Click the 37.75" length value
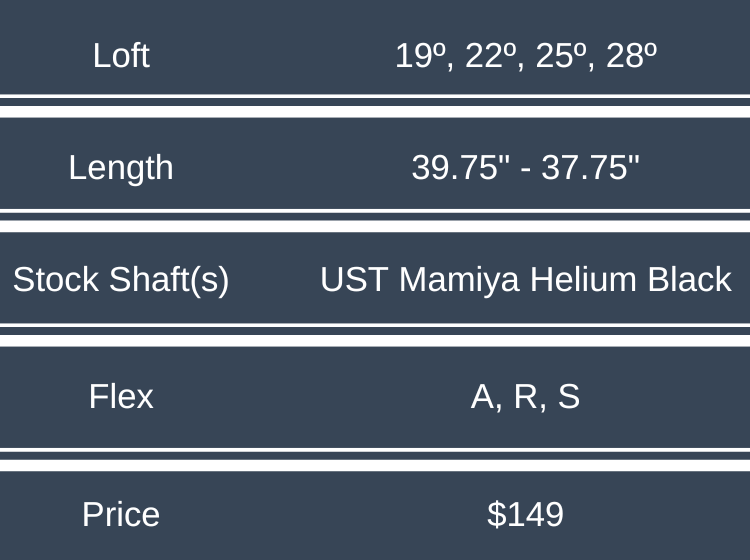This screenshot has width=750, height=560. [591, 167]
